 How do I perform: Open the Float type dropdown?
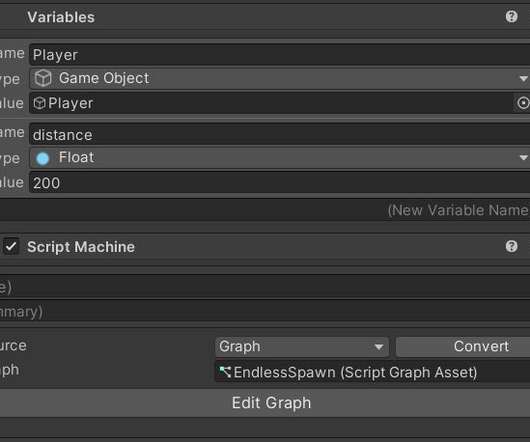(x=280, y=157)
